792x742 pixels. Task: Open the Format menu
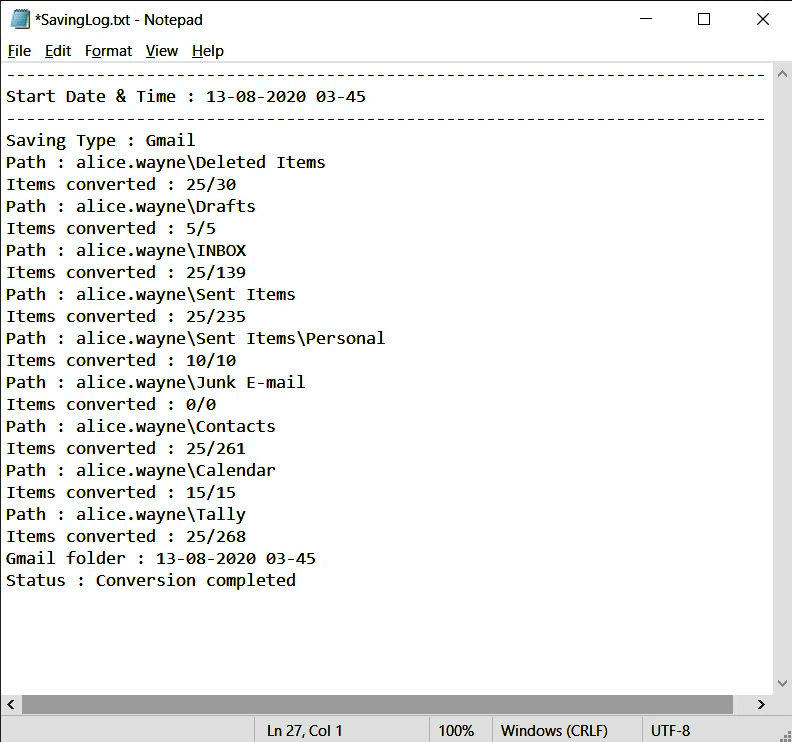(108, 51)
